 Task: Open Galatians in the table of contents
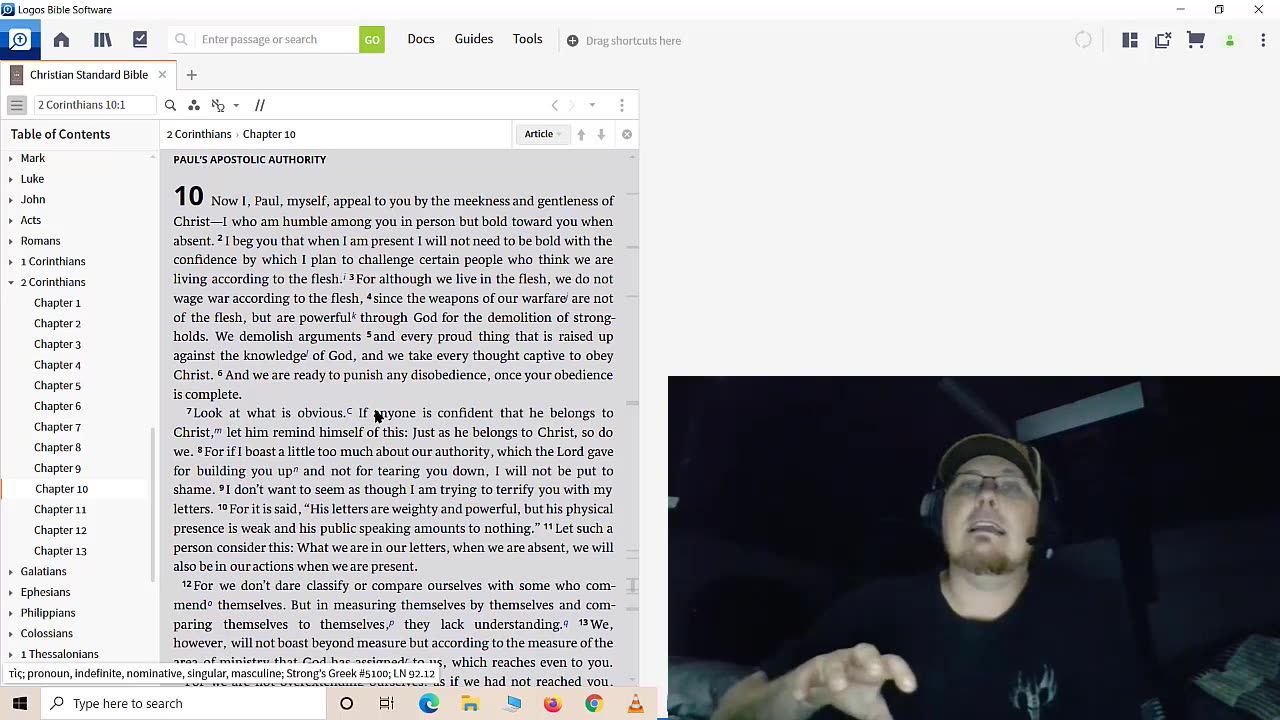pyautogui.click(x=44, y=571)
